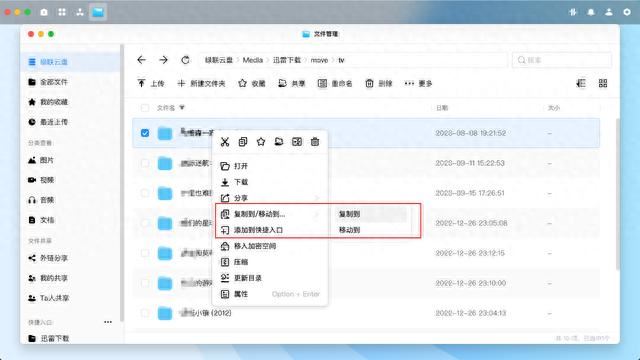Click the 上传 upload button
The width and height of the screenshot is (640, 360).
[151, 84]
